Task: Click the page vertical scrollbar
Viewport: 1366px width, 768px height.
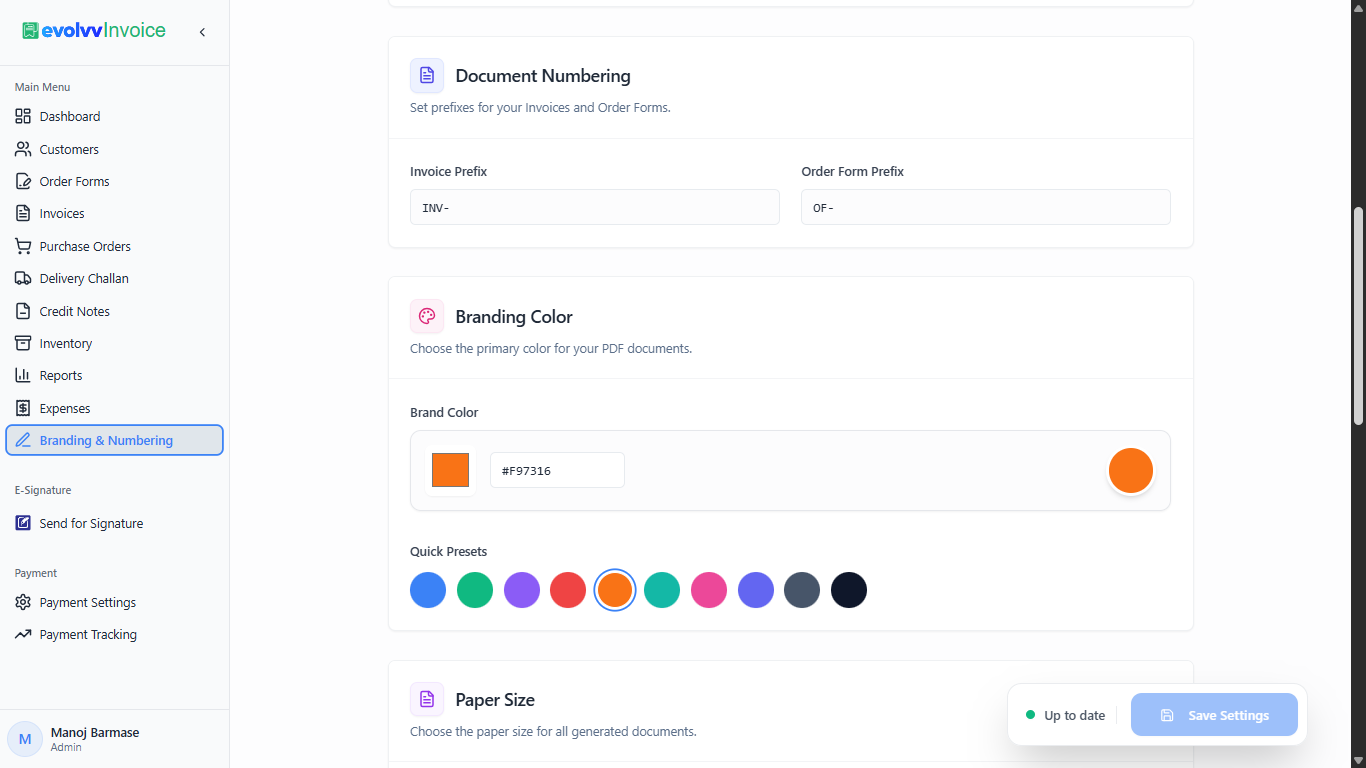Action: pyautogui.click(x=1358, y=316)
